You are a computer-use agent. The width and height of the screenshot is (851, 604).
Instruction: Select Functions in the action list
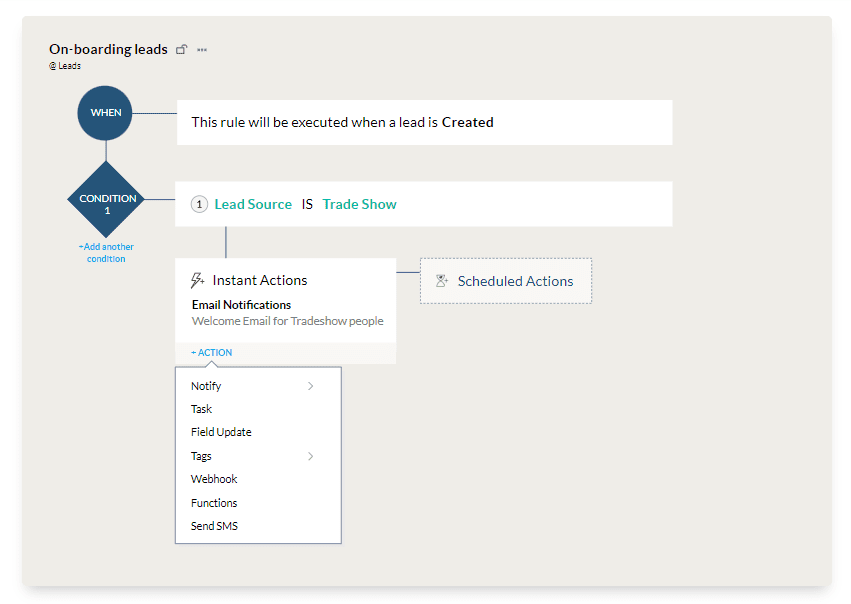tap(214, 503)
